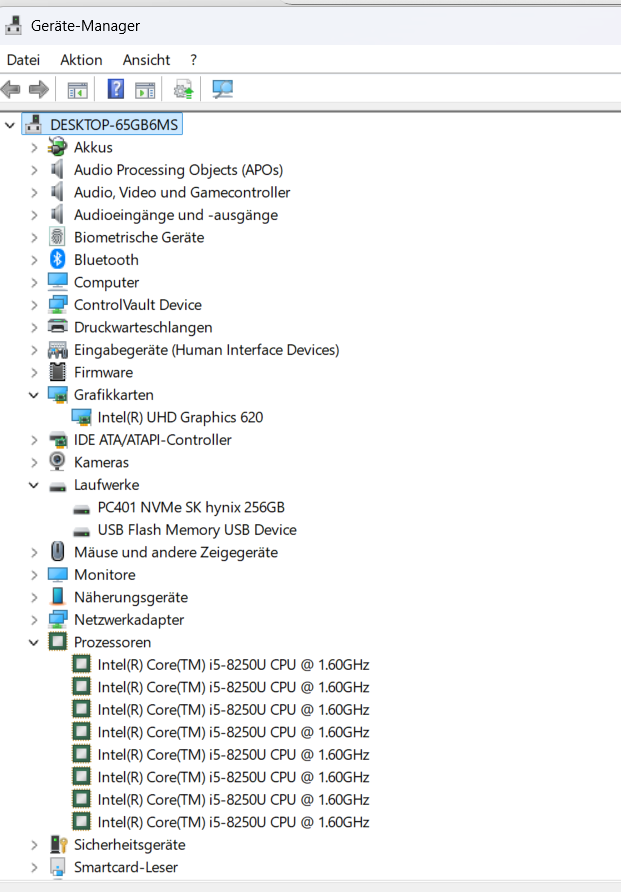Click the Geräte-Manager title bar icon
621x892 pixels.
click(14, 25)
